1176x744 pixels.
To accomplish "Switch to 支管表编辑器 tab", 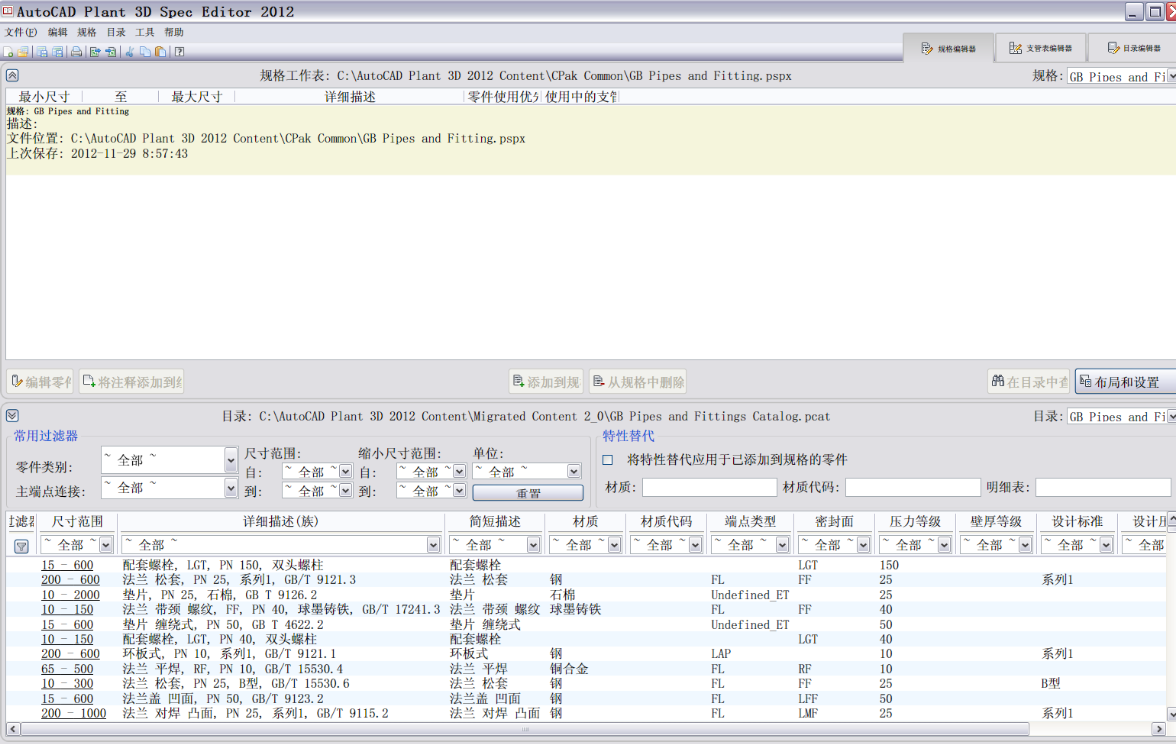I will coord(1040,48).
